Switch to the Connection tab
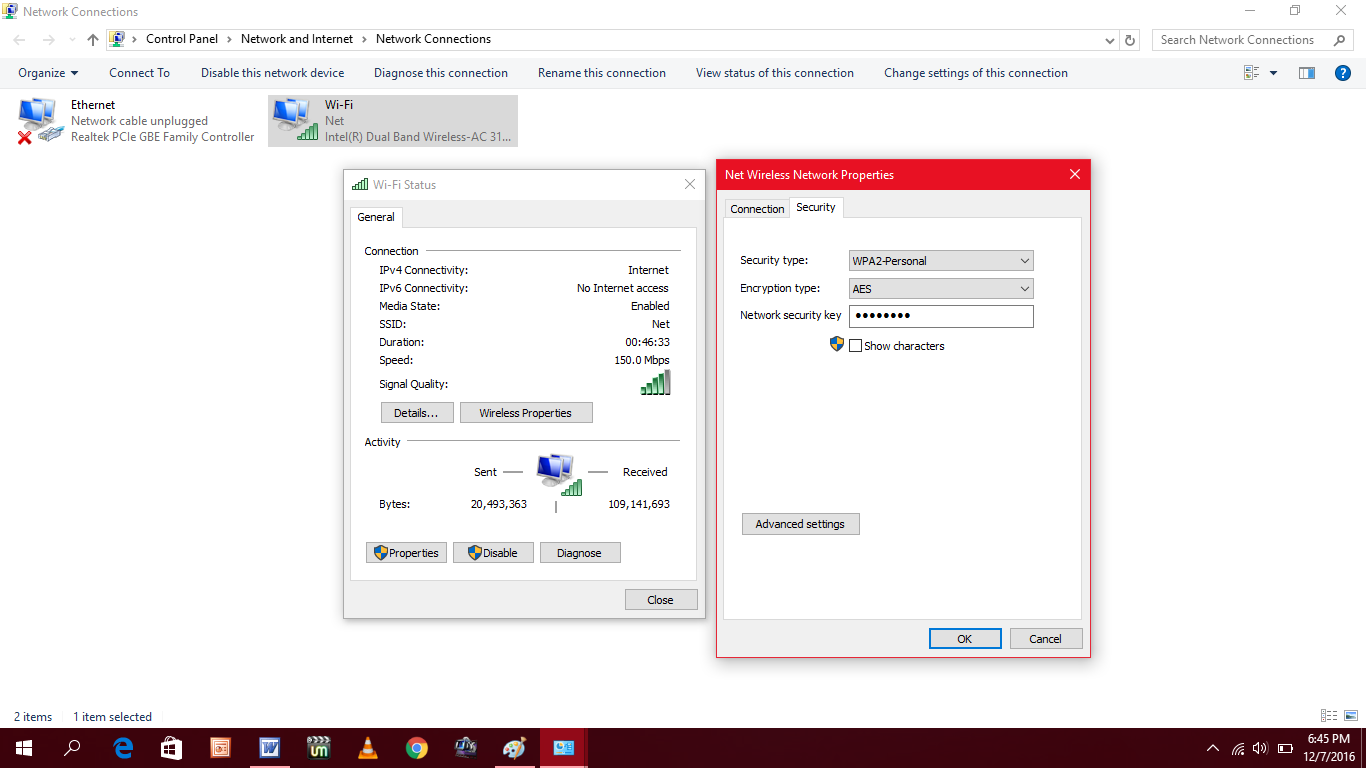Image resolution: width=1366 pixels, height=768 pixels. [x=757, y=208]
